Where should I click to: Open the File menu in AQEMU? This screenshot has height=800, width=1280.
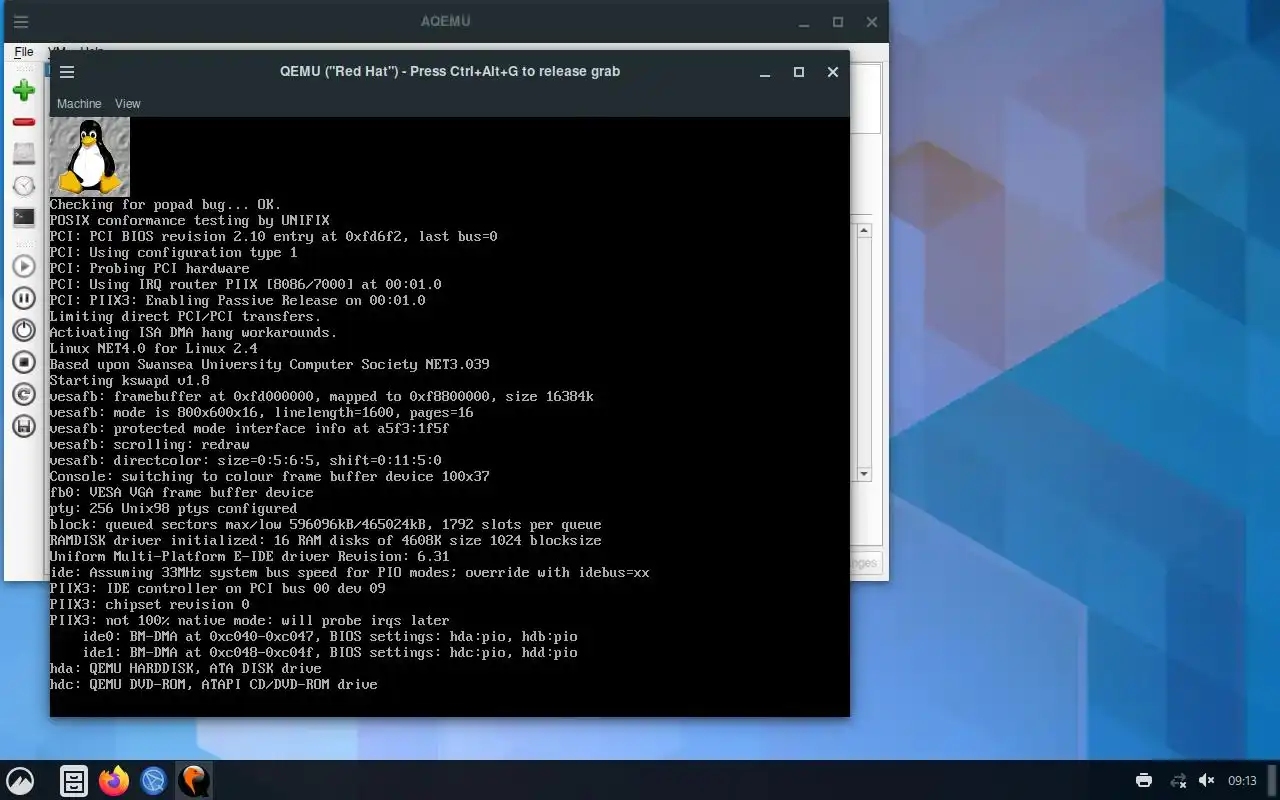(x=24, y=51)
